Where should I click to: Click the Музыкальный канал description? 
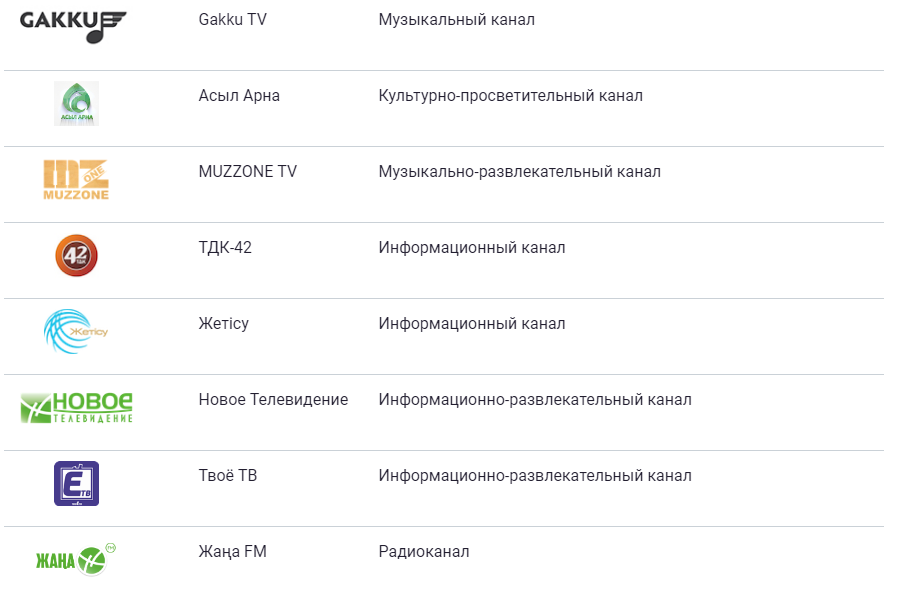click(456, 20)
